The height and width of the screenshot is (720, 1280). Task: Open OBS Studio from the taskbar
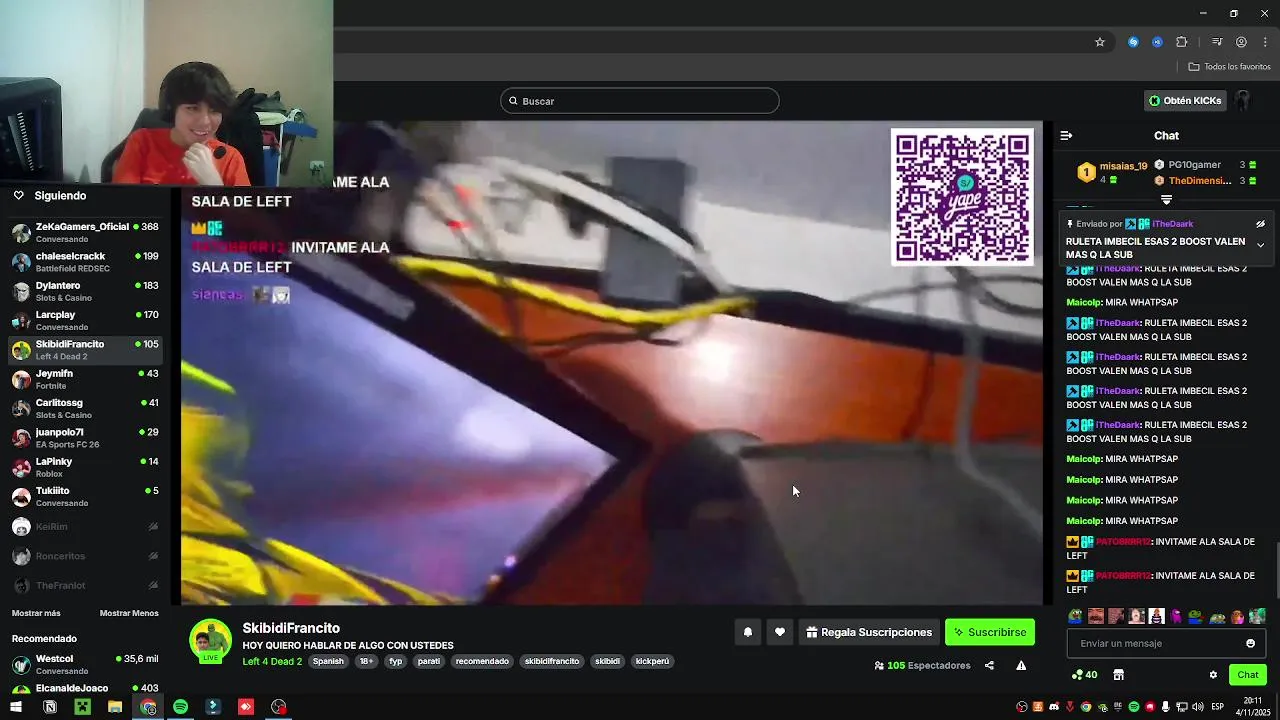(x=278, y=707)
